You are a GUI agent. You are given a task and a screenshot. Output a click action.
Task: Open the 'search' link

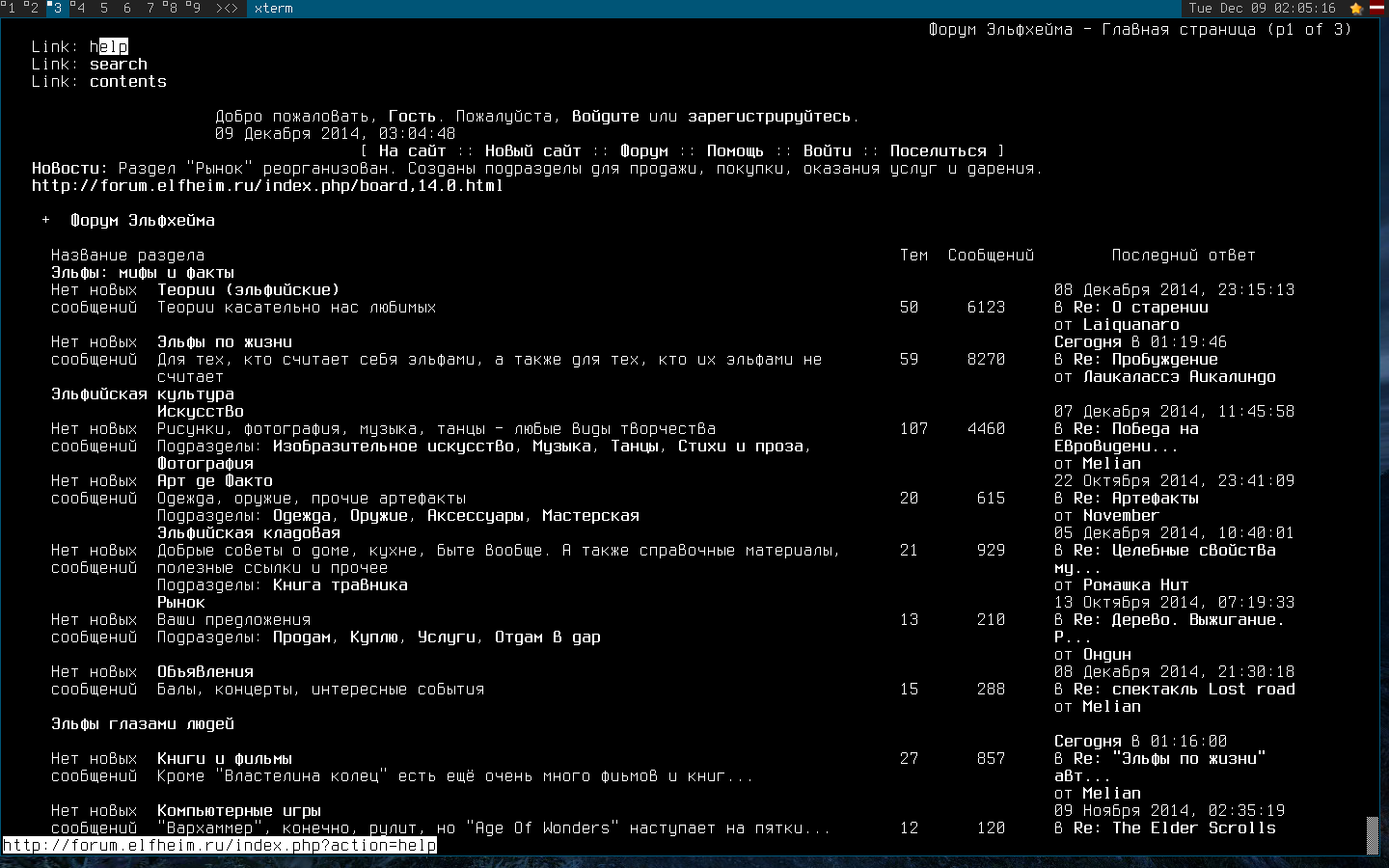[119, 64]
